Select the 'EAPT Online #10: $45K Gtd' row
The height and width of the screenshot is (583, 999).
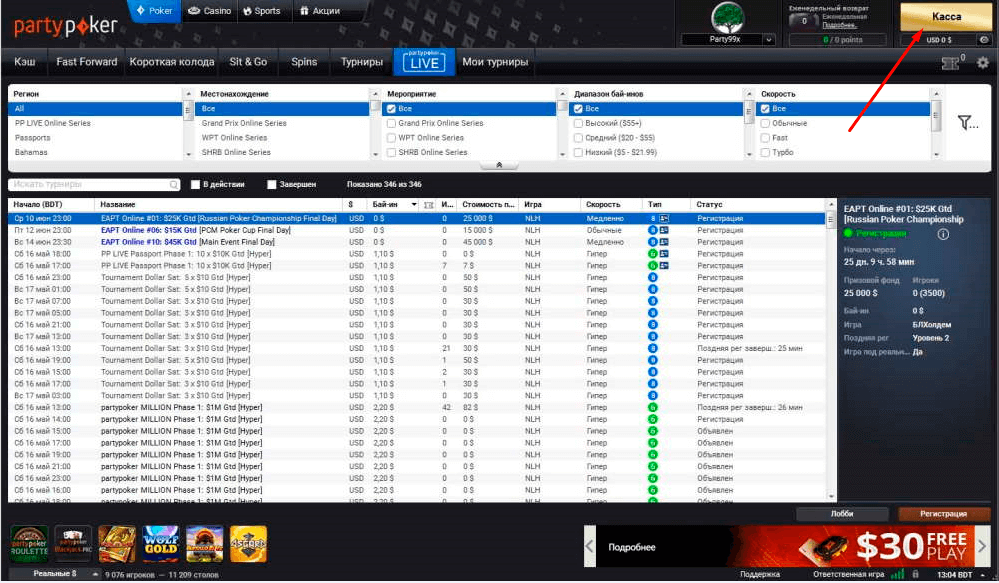(417, 242)
